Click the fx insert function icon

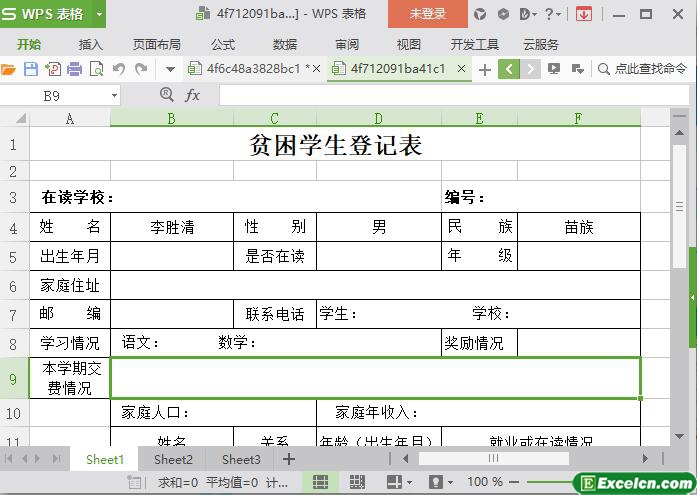(x=193, y=95)
